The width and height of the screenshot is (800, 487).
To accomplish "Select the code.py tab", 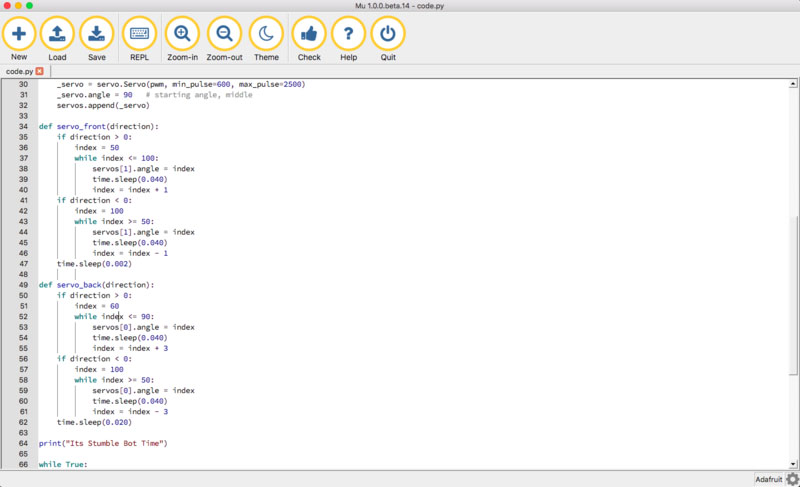I will pyautogui.click(x=19, y=72).
